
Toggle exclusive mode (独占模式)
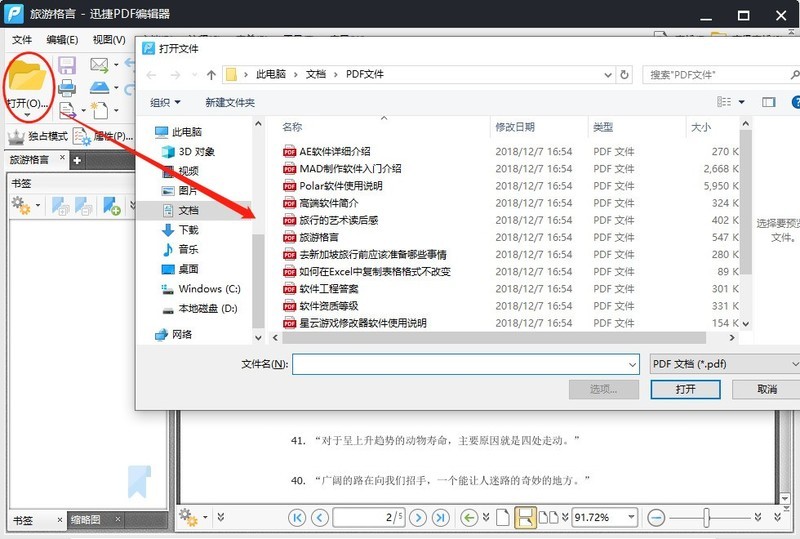38,136
